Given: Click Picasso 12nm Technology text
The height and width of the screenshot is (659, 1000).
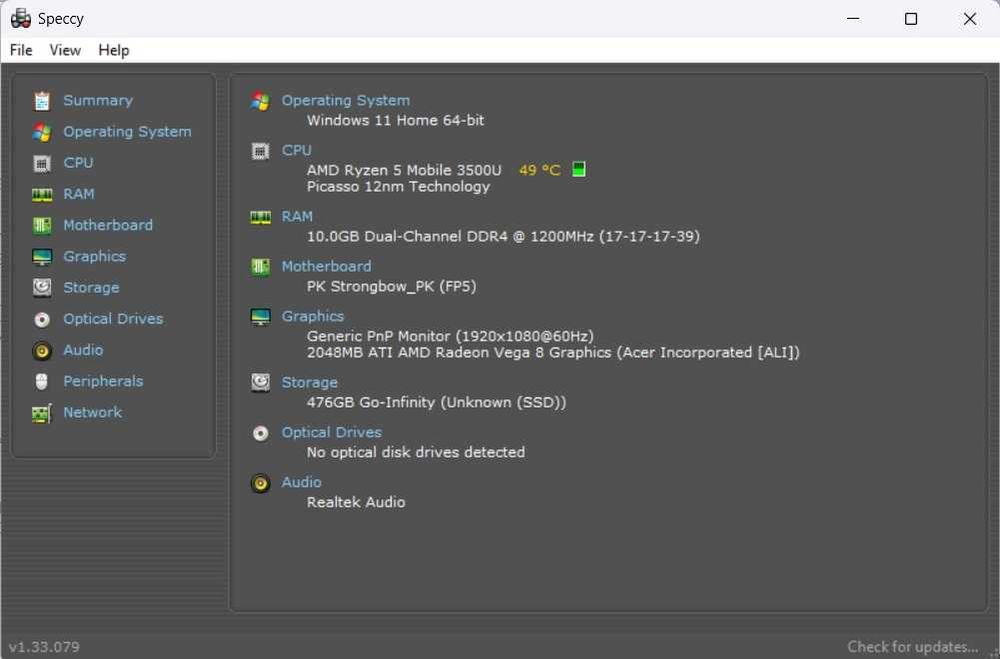Looking at the screenshot, I should [399, 187].
